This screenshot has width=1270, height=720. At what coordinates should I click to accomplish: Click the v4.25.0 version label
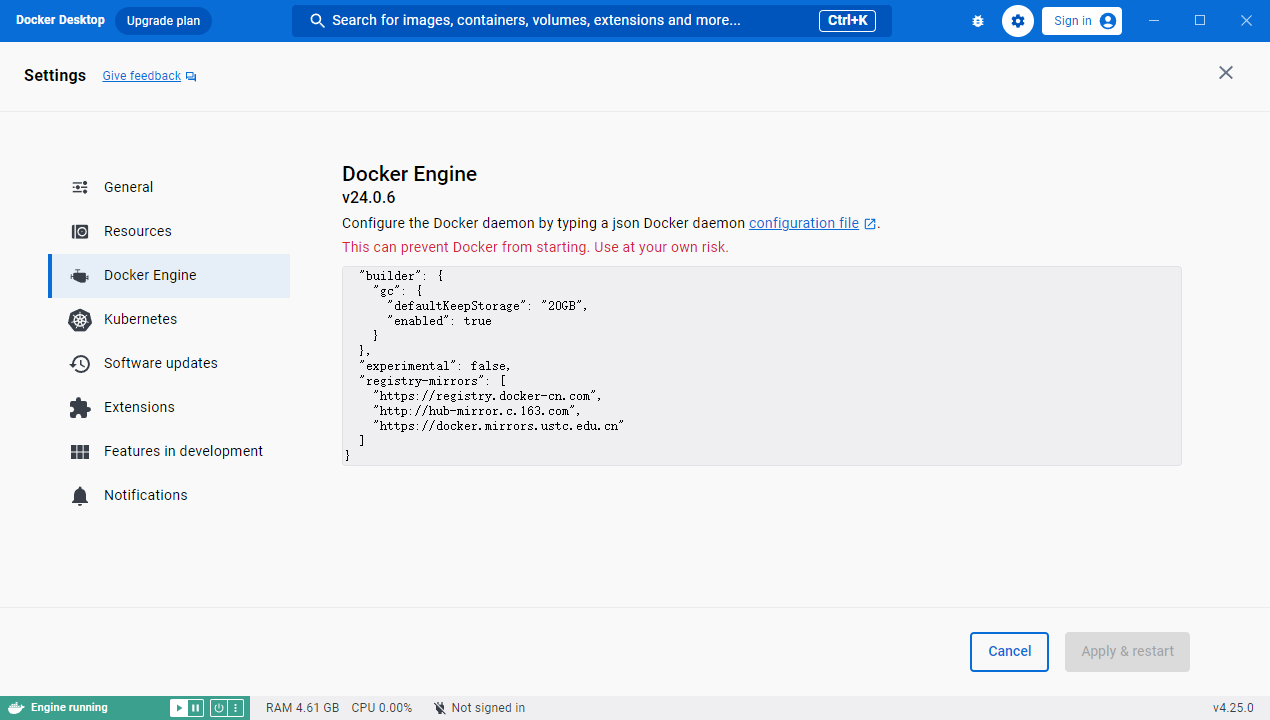[1233, 708]
